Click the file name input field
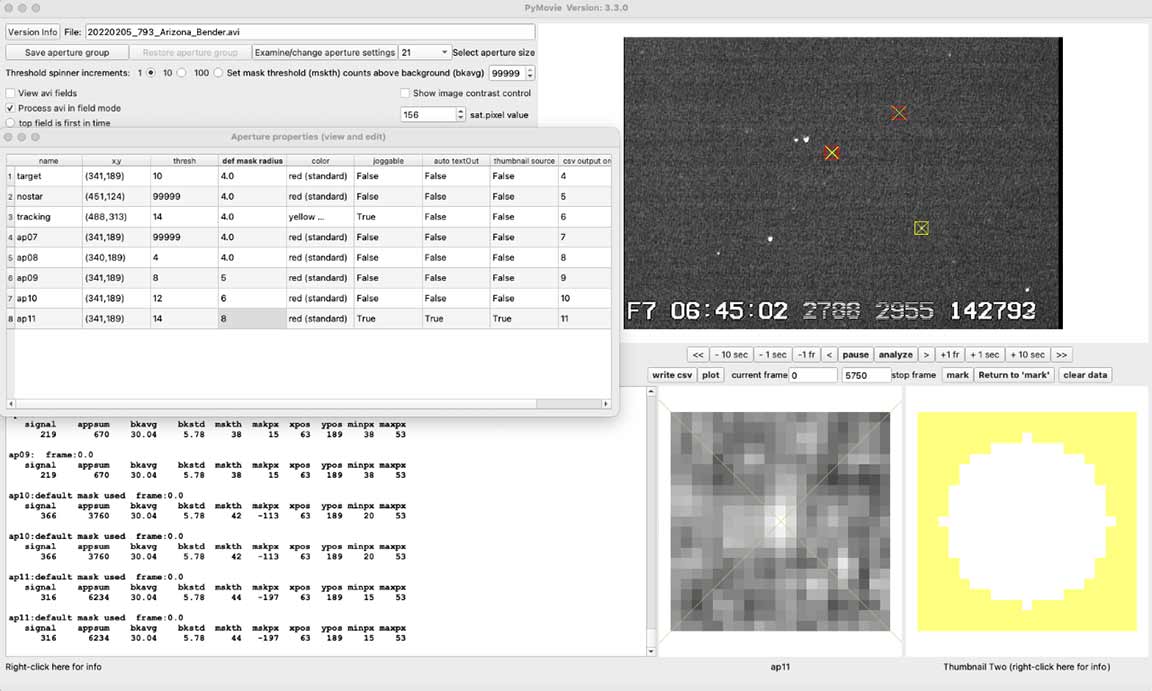This screenshot has height=691, width=1152. (x=310, y=32)
